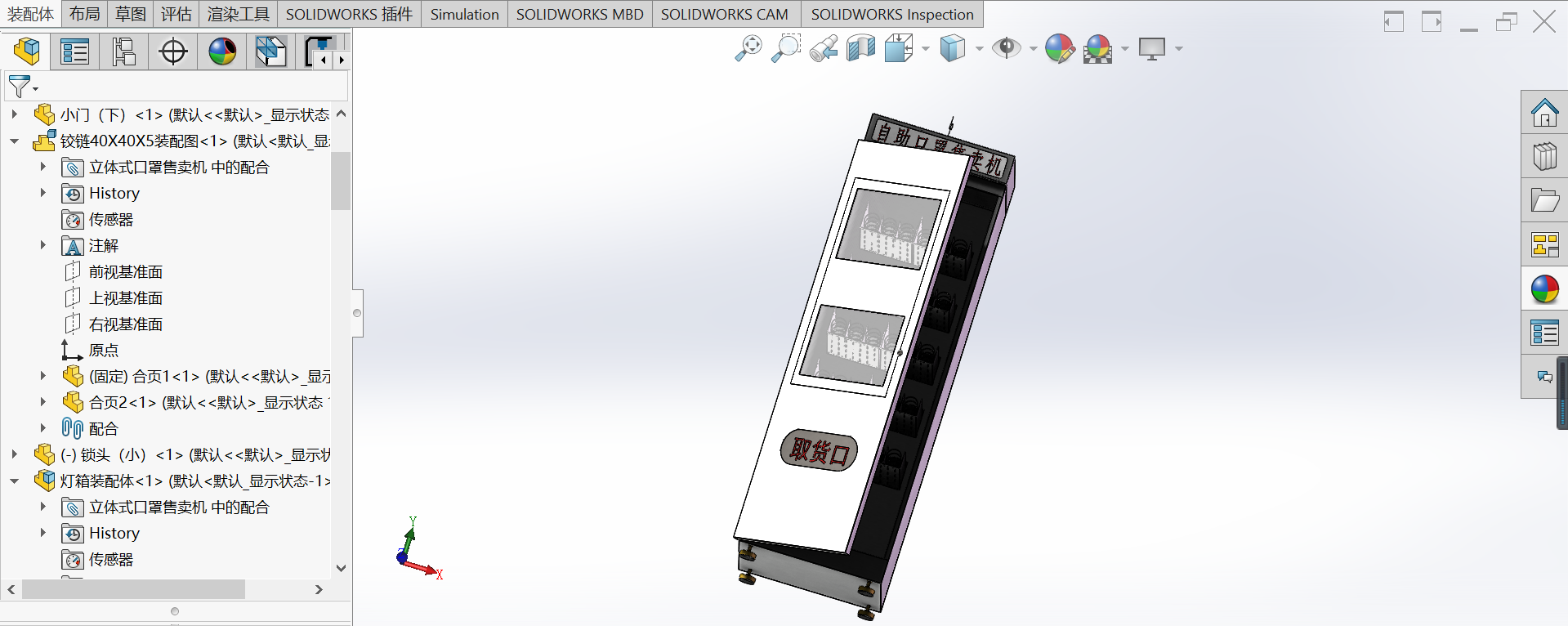This screenshot has height=626, width=1568.
Task: Switch to the SOLIDWORKS Inspection tab
Action: pos(892,14)
